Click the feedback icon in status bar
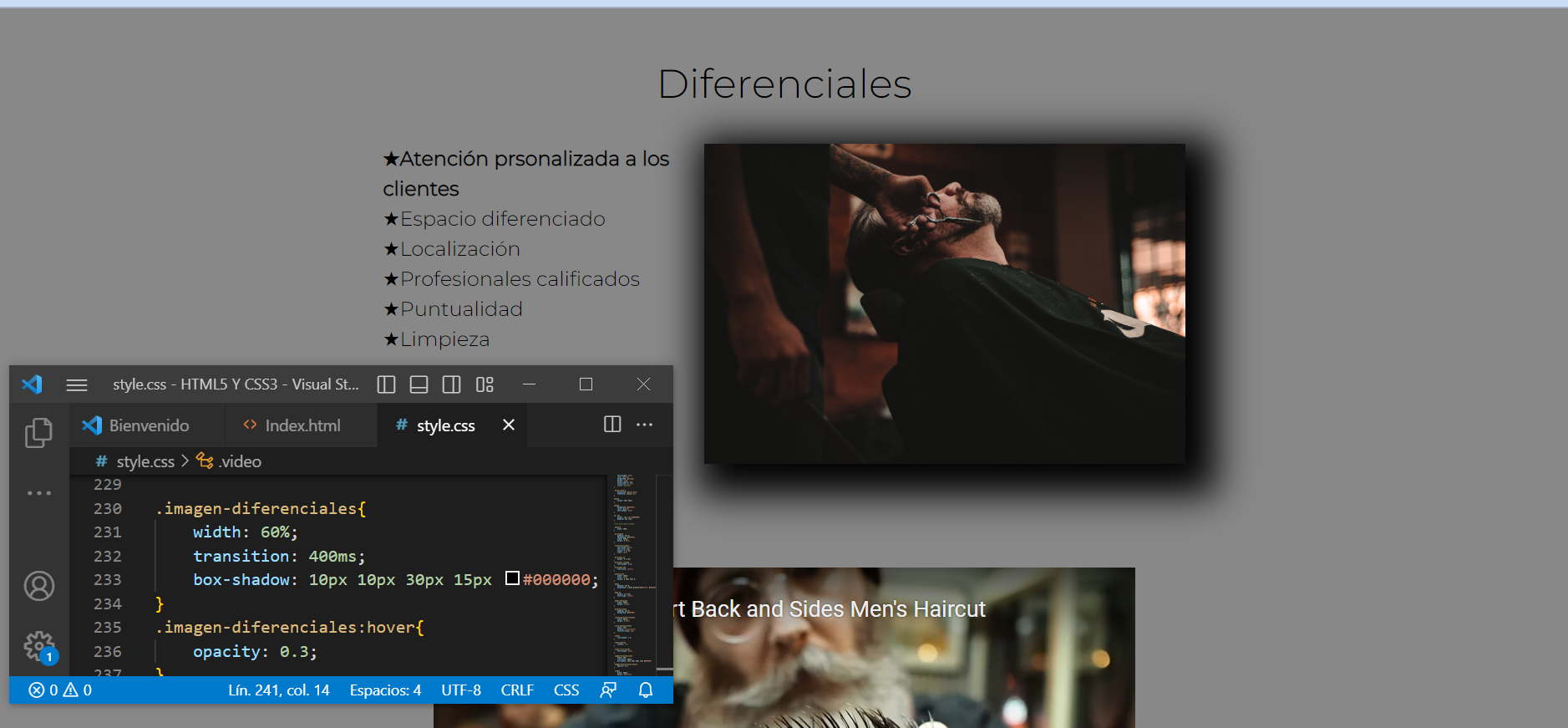1568x728 pixels. [608, 690]
